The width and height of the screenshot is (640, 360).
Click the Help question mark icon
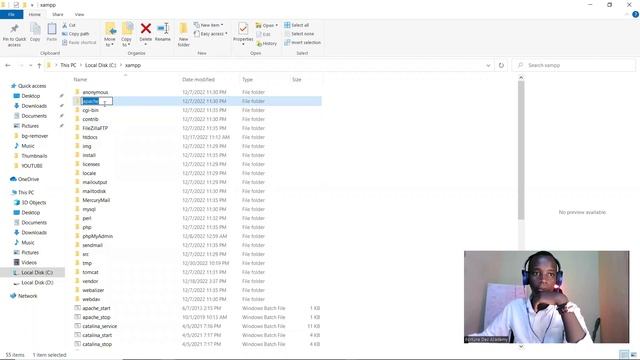click(635, 14)
